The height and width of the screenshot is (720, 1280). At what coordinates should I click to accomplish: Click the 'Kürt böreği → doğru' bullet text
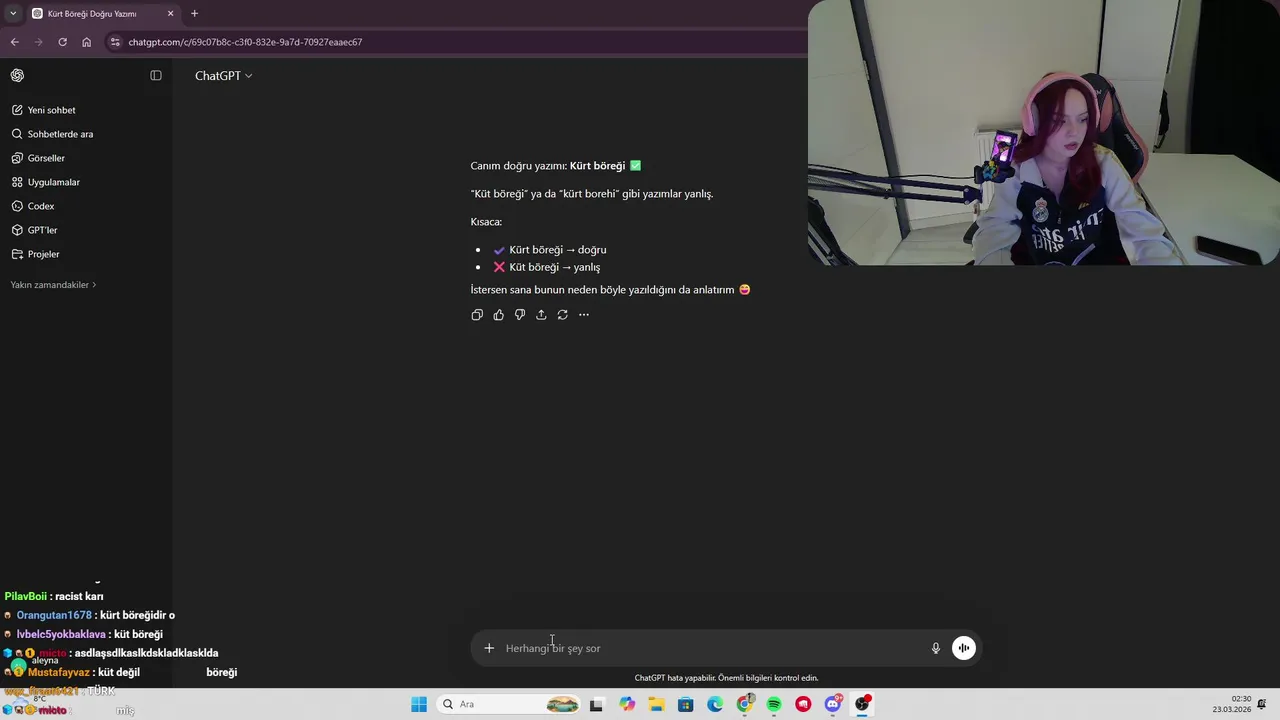click(x=558, y=250)
